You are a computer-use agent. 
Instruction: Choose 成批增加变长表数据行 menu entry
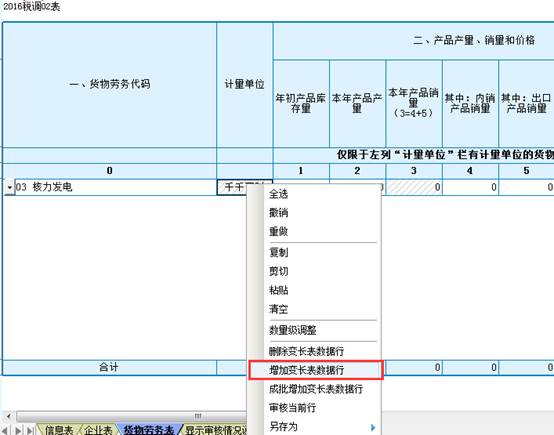click(x=316, y=389)
